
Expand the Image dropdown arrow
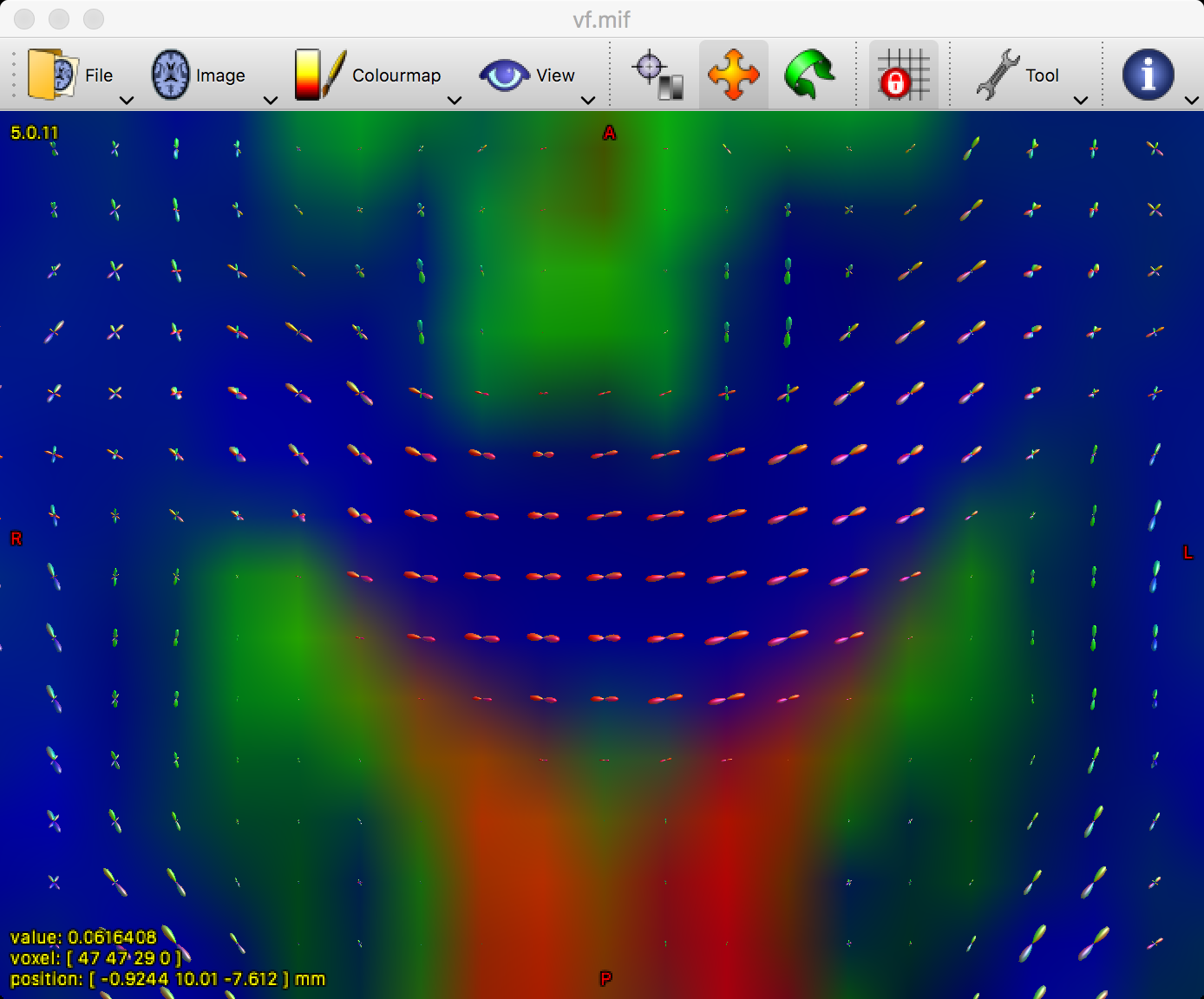(271, 101)
